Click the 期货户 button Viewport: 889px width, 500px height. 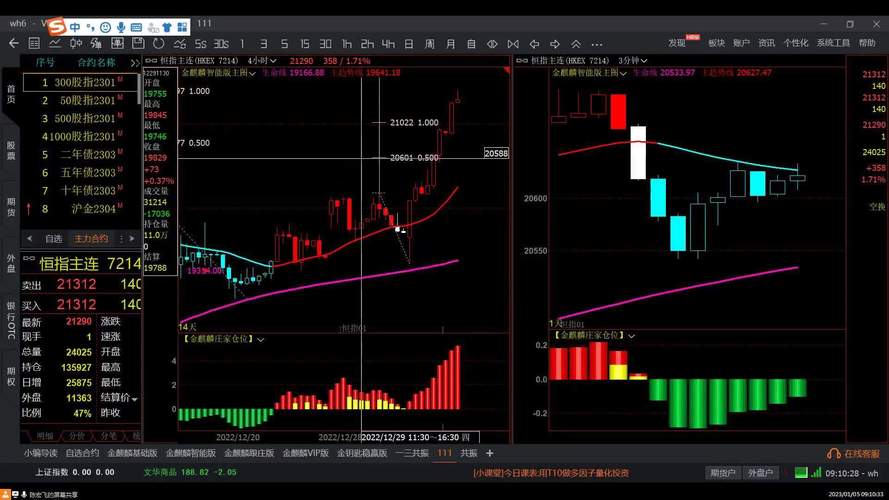721,472
